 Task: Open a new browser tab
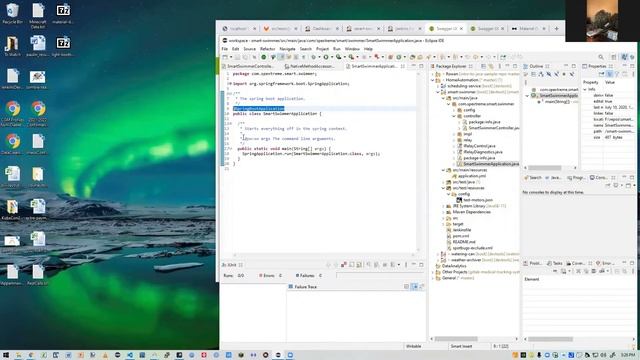pyautogui.click(x=556, y=29)
